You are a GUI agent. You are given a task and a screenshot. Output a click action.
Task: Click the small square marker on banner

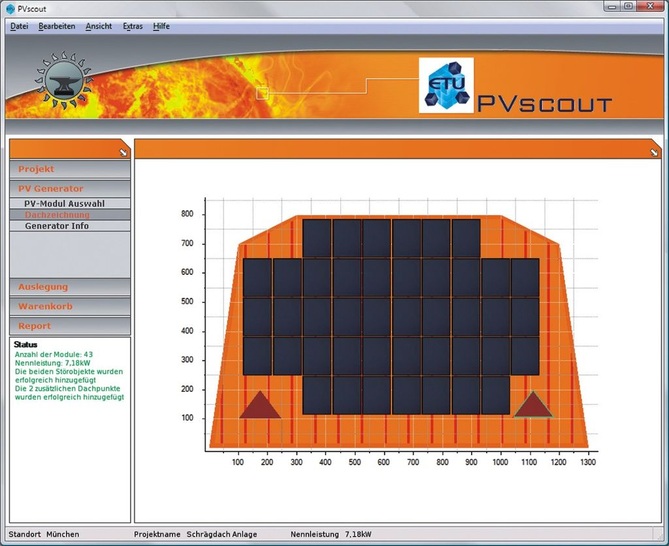click(262, 93)
